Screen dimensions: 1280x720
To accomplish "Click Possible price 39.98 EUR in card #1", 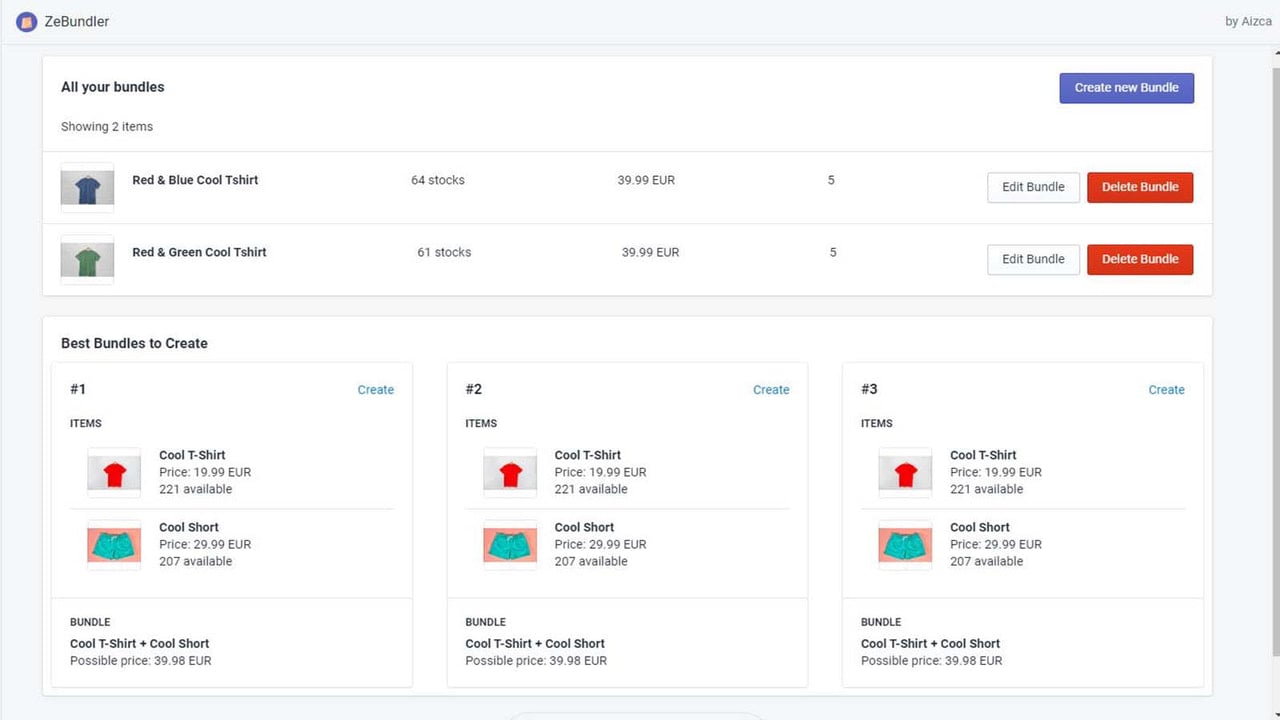I will pos(141,661).
